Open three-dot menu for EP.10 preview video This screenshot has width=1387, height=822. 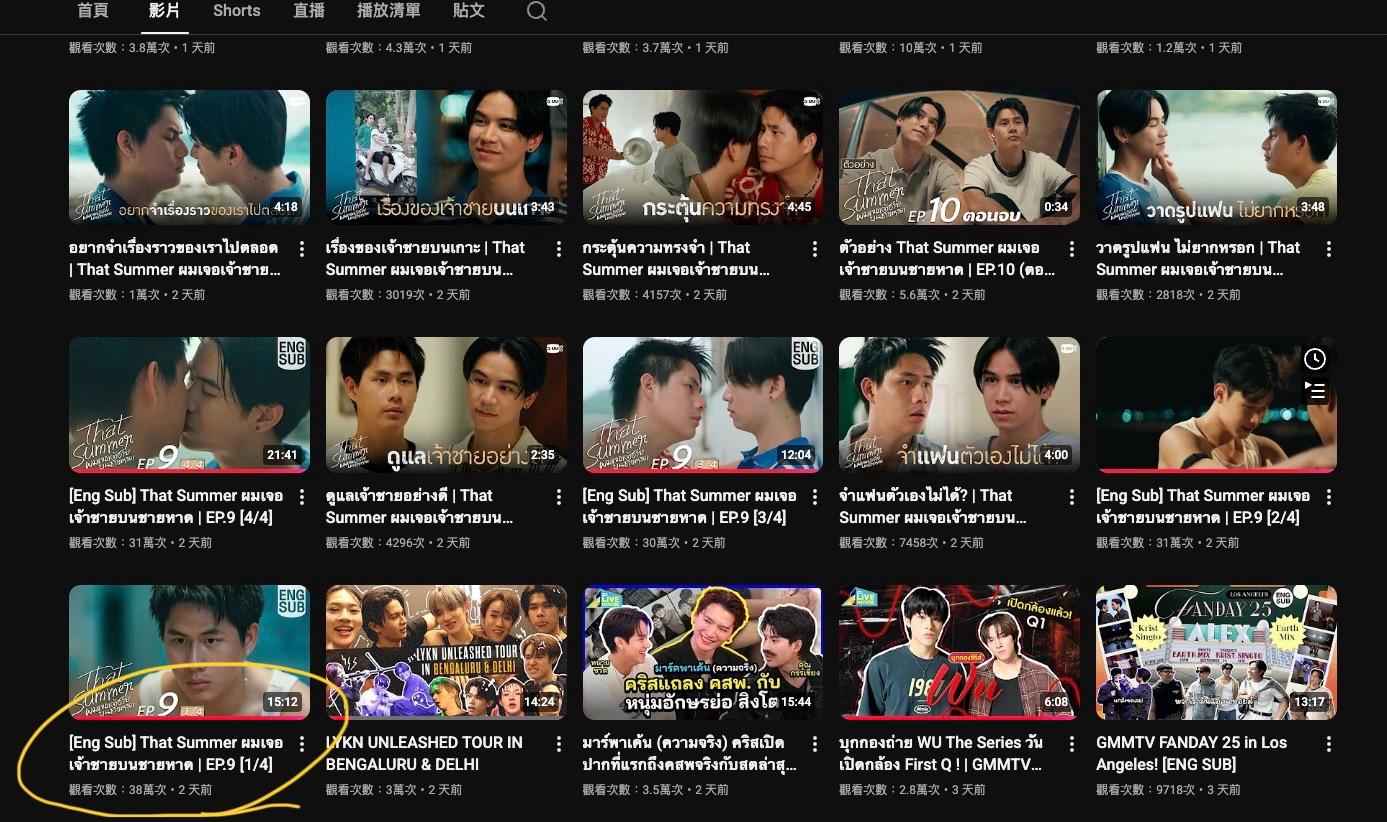pyautogui.click(x=1072, y=249)
